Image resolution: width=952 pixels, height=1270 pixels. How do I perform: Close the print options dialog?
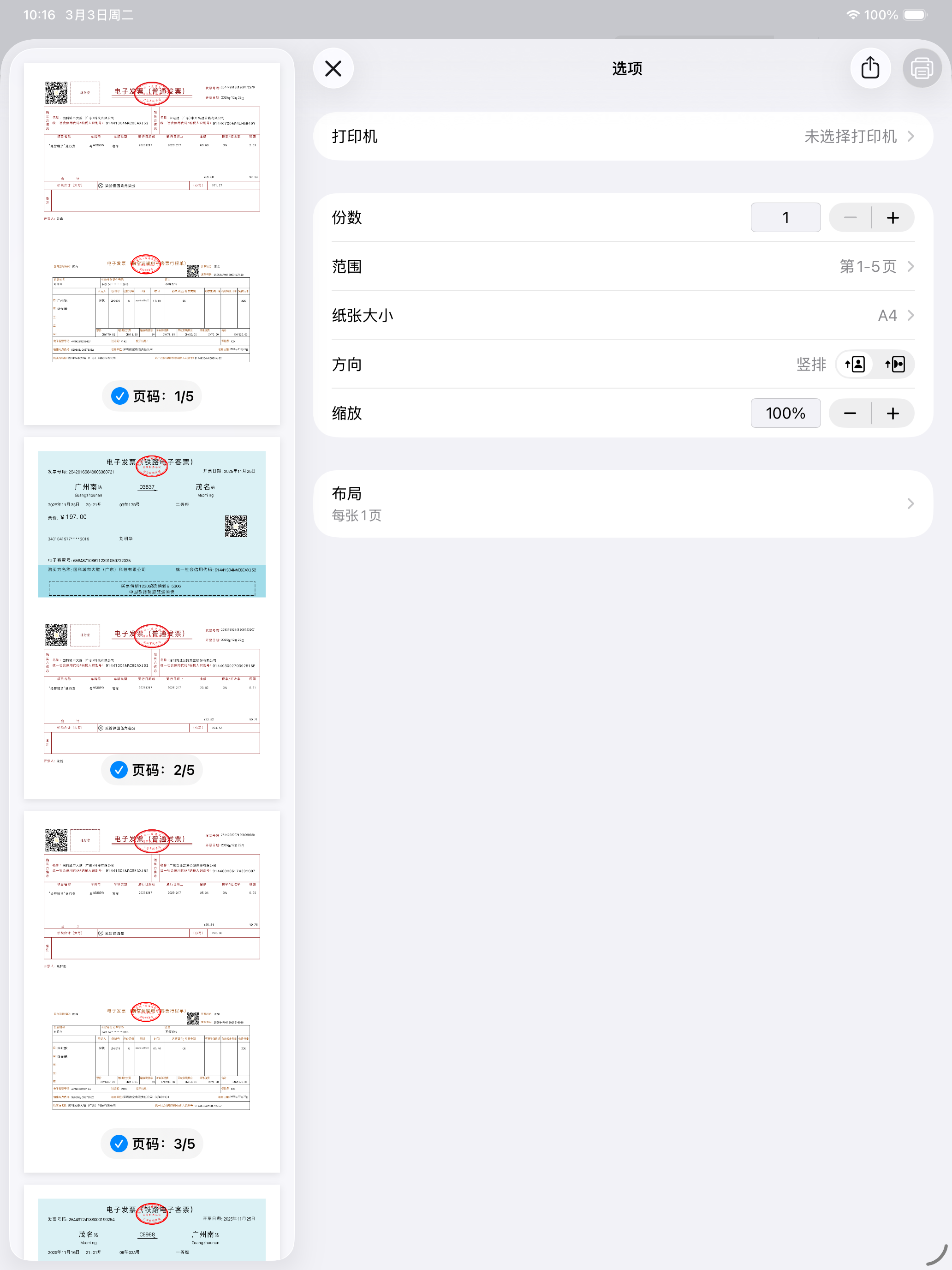point(333,68)
